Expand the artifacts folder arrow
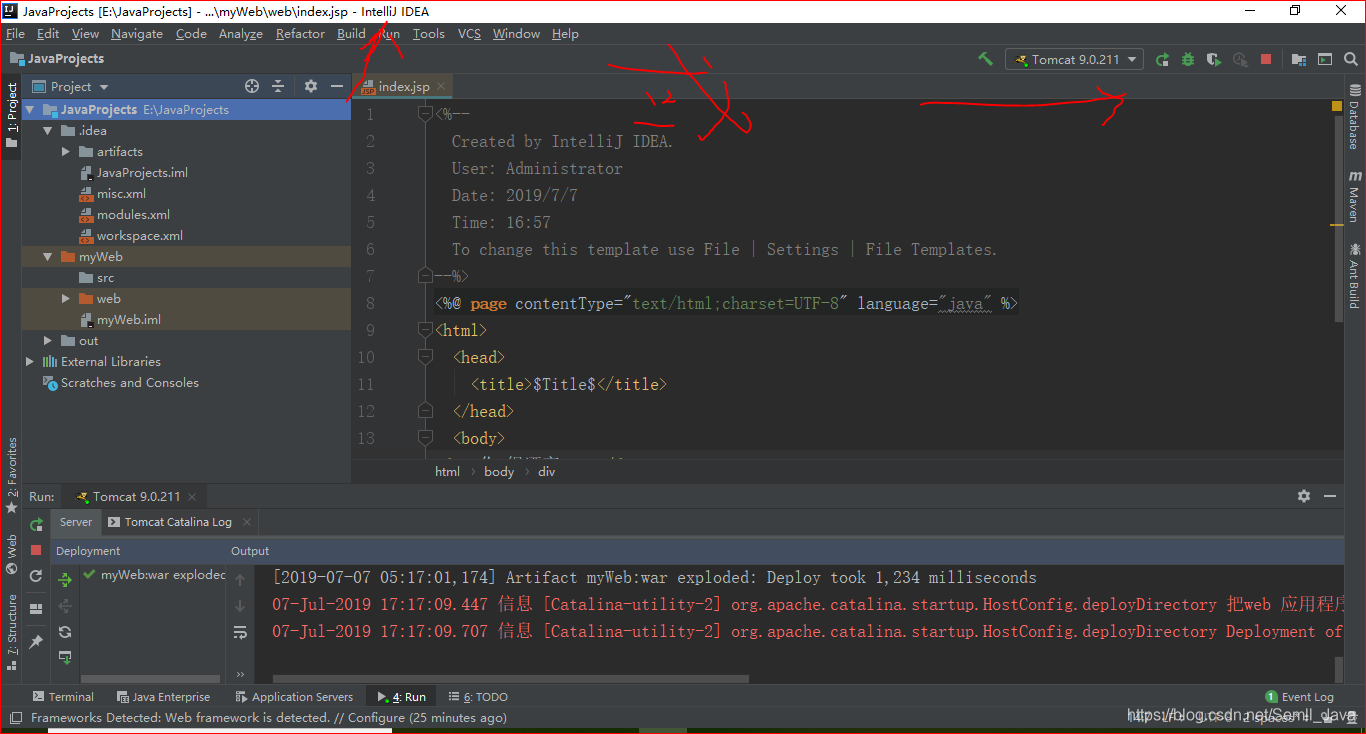The width and height of the screenshot is (1366, 734). click(x=66, y=152)
